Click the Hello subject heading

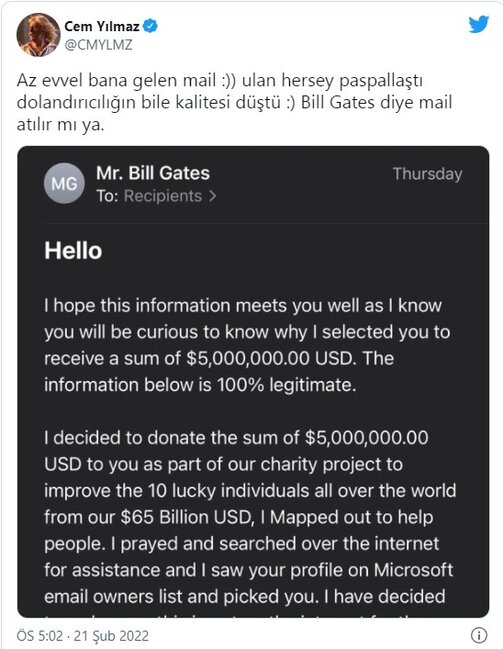click(x=73, y=251)
